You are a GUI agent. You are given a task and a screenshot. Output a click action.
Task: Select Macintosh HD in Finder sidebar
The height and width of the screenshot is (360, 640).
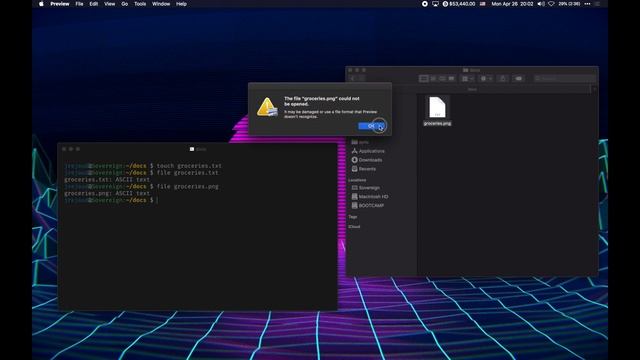click(369, 197)
